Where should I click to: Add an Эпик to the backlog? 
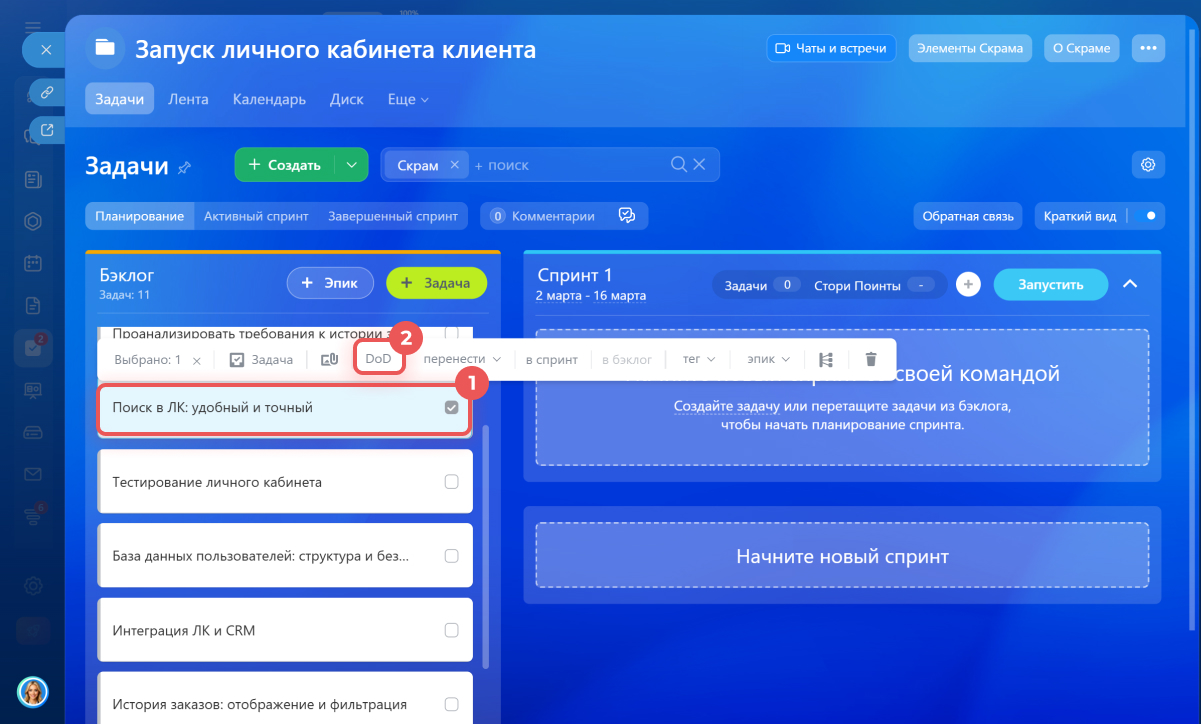330,283
